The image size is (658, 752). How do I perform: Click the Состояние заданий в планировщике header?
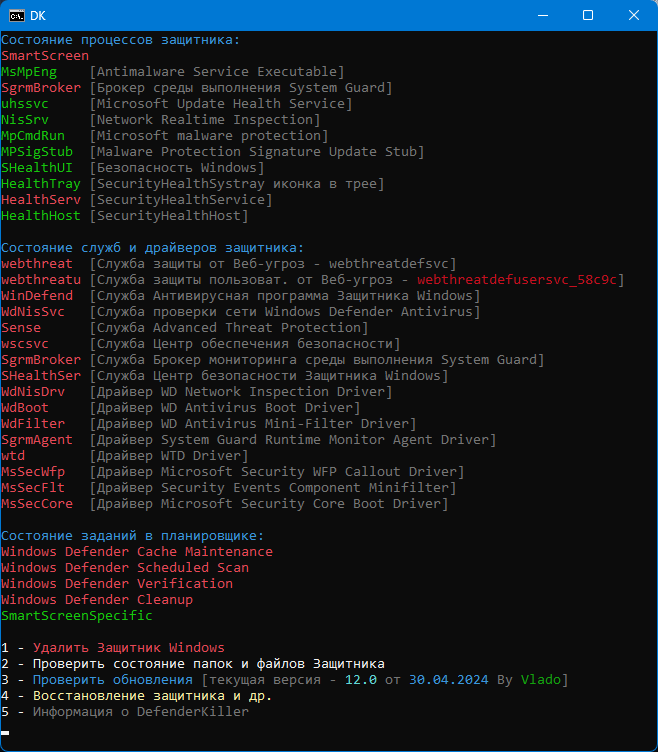pyautogui.click(x=132, y=536)
